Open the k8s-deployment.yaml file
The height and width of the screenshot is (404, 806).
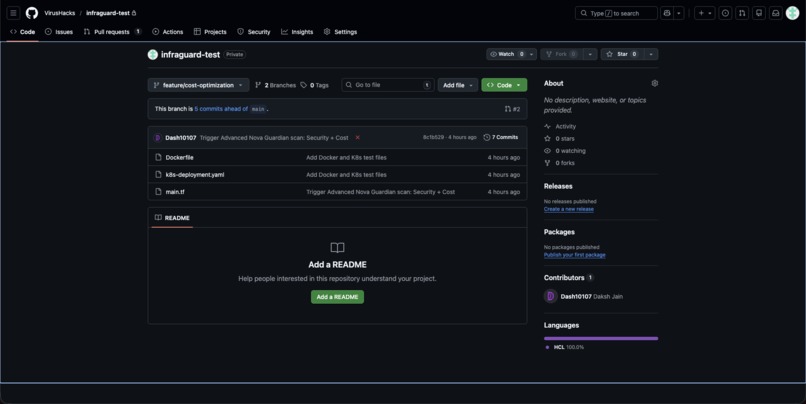[195, 175]
